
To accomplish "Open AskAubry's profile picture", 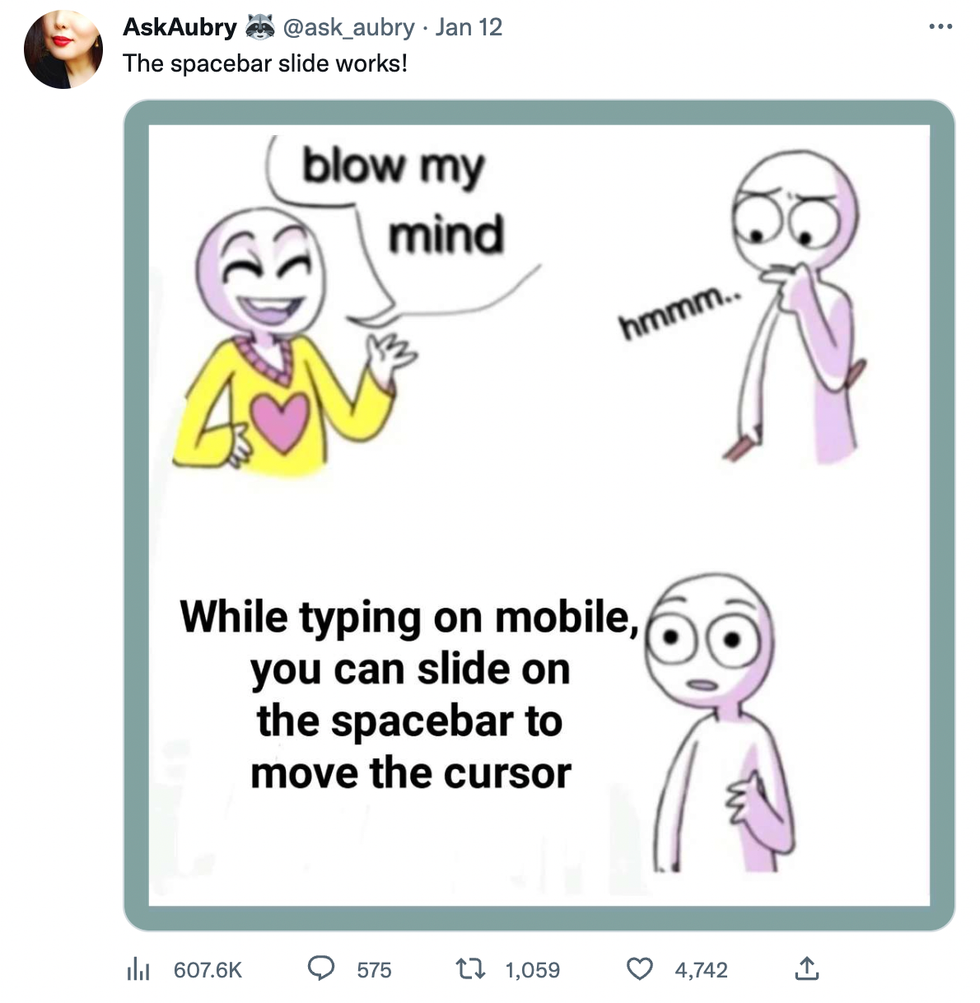I will (x=63, y=50).
